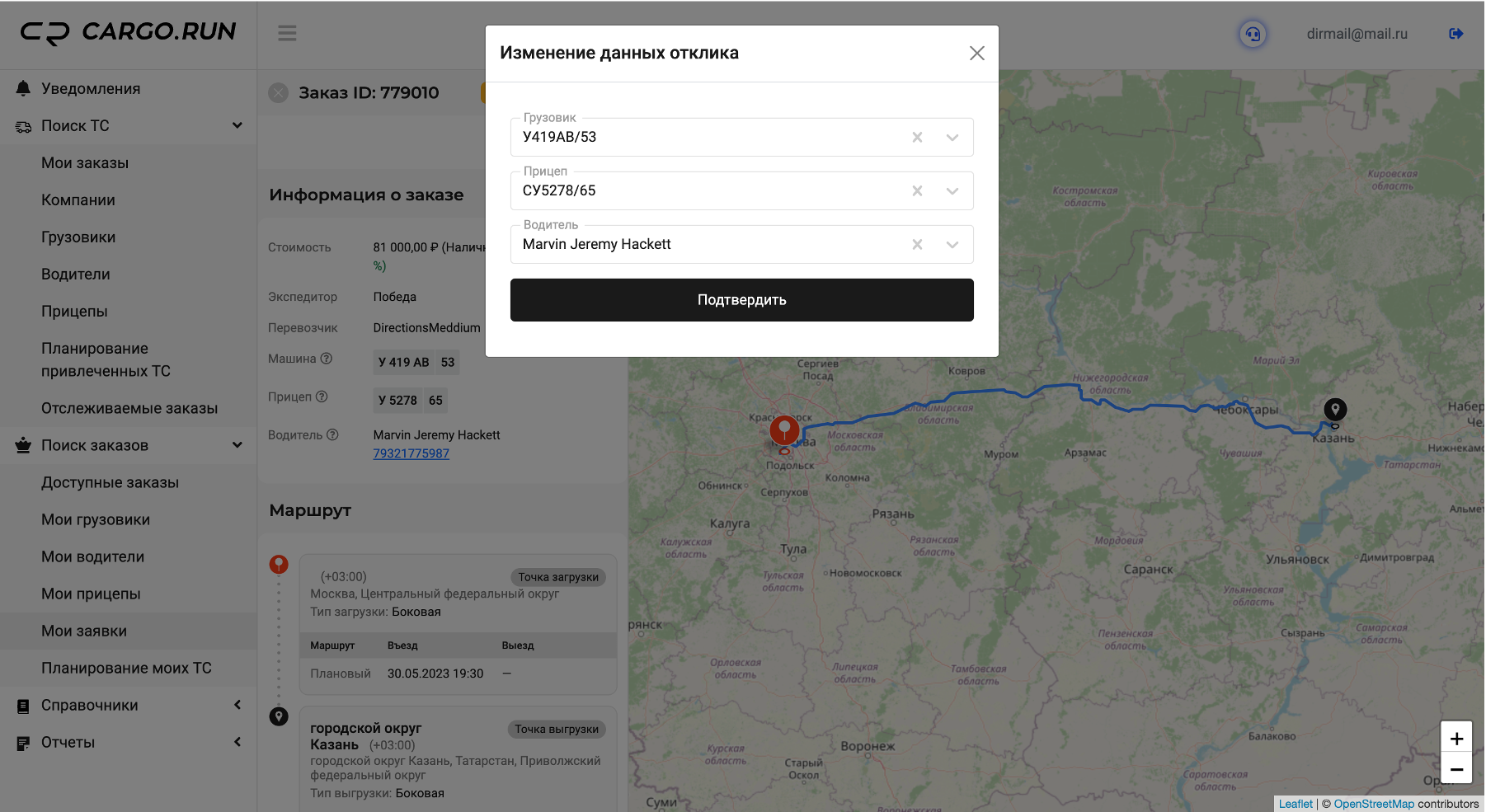
Task: Click the Подтвердить button
Action: (x=741, y=300)
